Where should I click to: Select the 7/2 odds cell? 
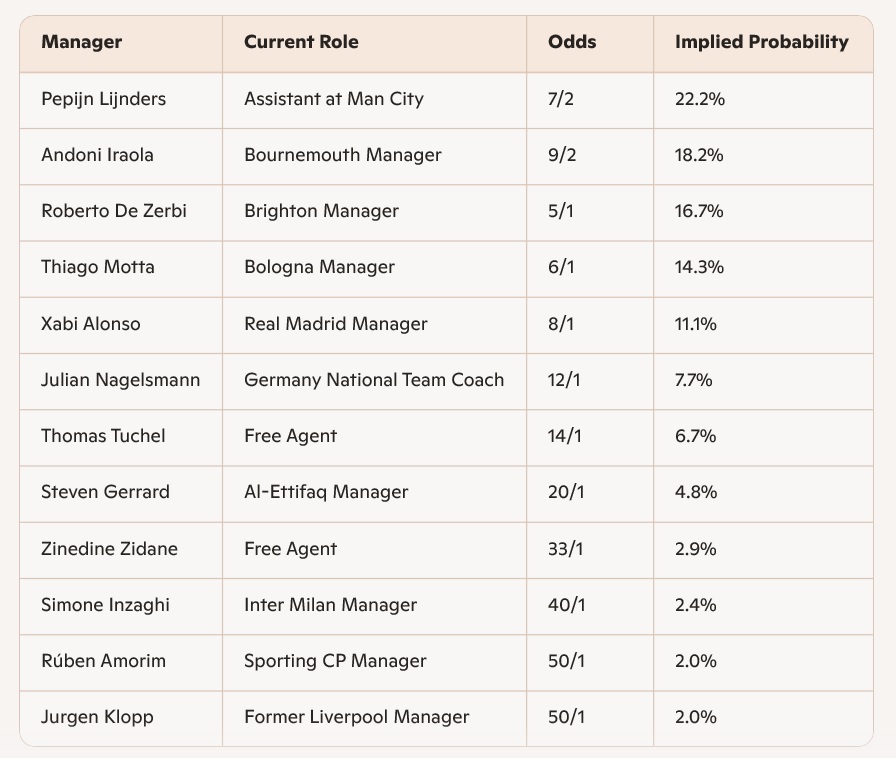coord(560,99)
